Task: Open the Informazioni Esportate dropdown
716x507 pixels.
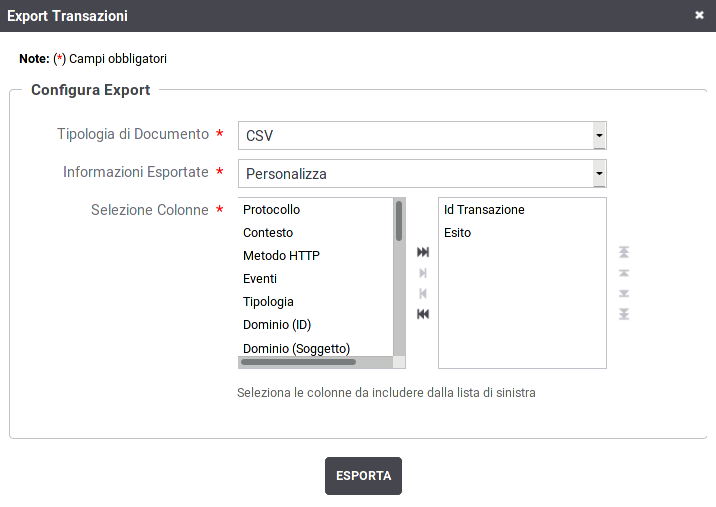Action: (422, 174)
